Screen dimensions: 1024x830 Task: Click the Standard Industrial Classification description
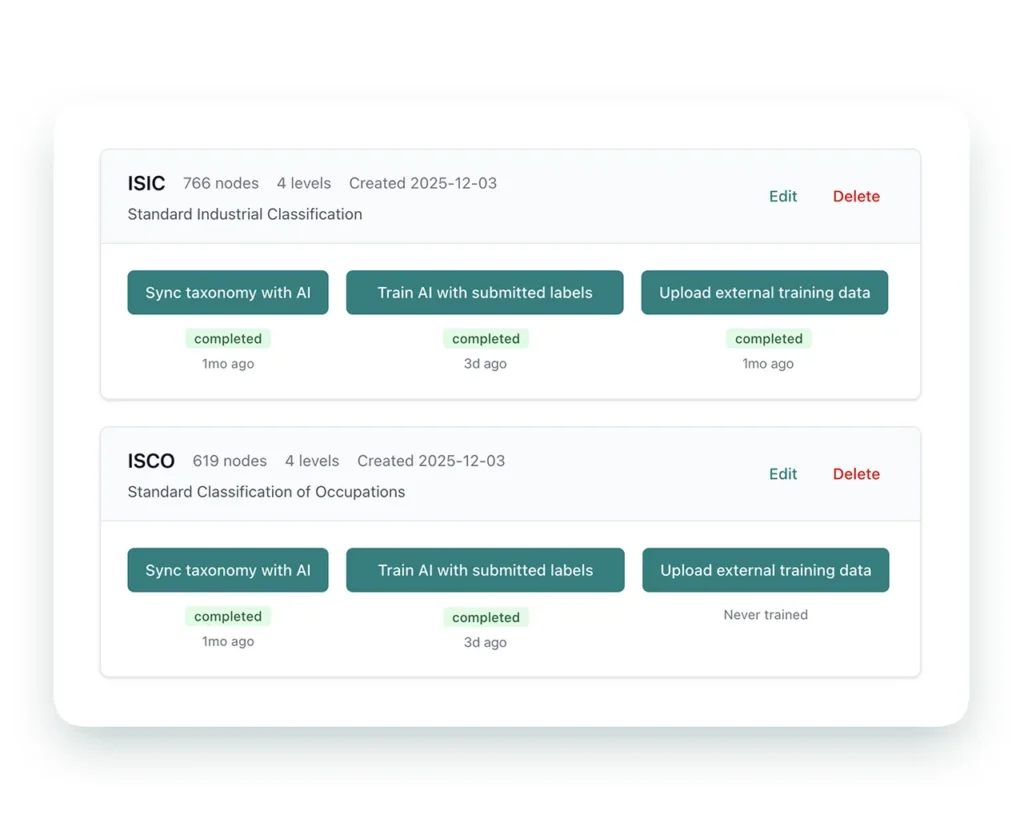pyautogui.click(x=245, y=214)
